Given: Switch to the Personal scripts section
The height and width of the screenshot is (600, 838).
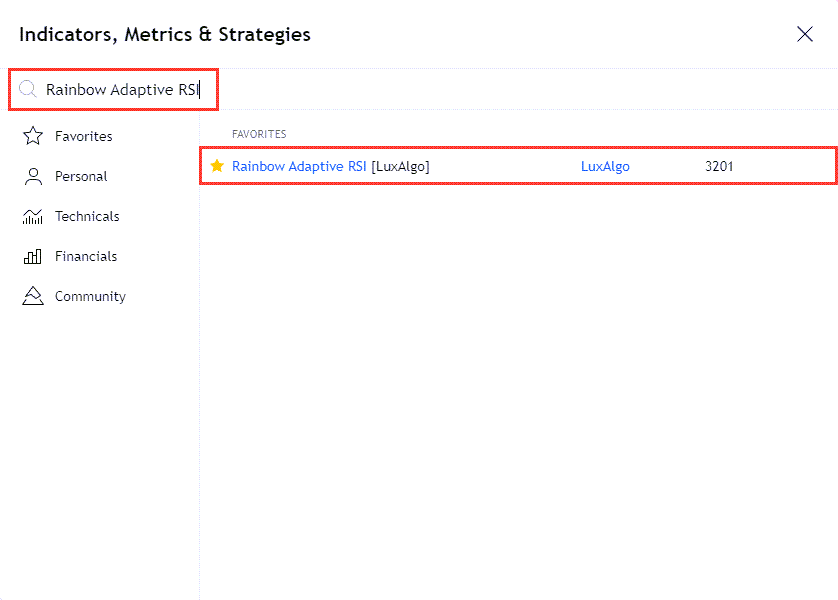Looking at the screenshot, I should tap(81, 176).
